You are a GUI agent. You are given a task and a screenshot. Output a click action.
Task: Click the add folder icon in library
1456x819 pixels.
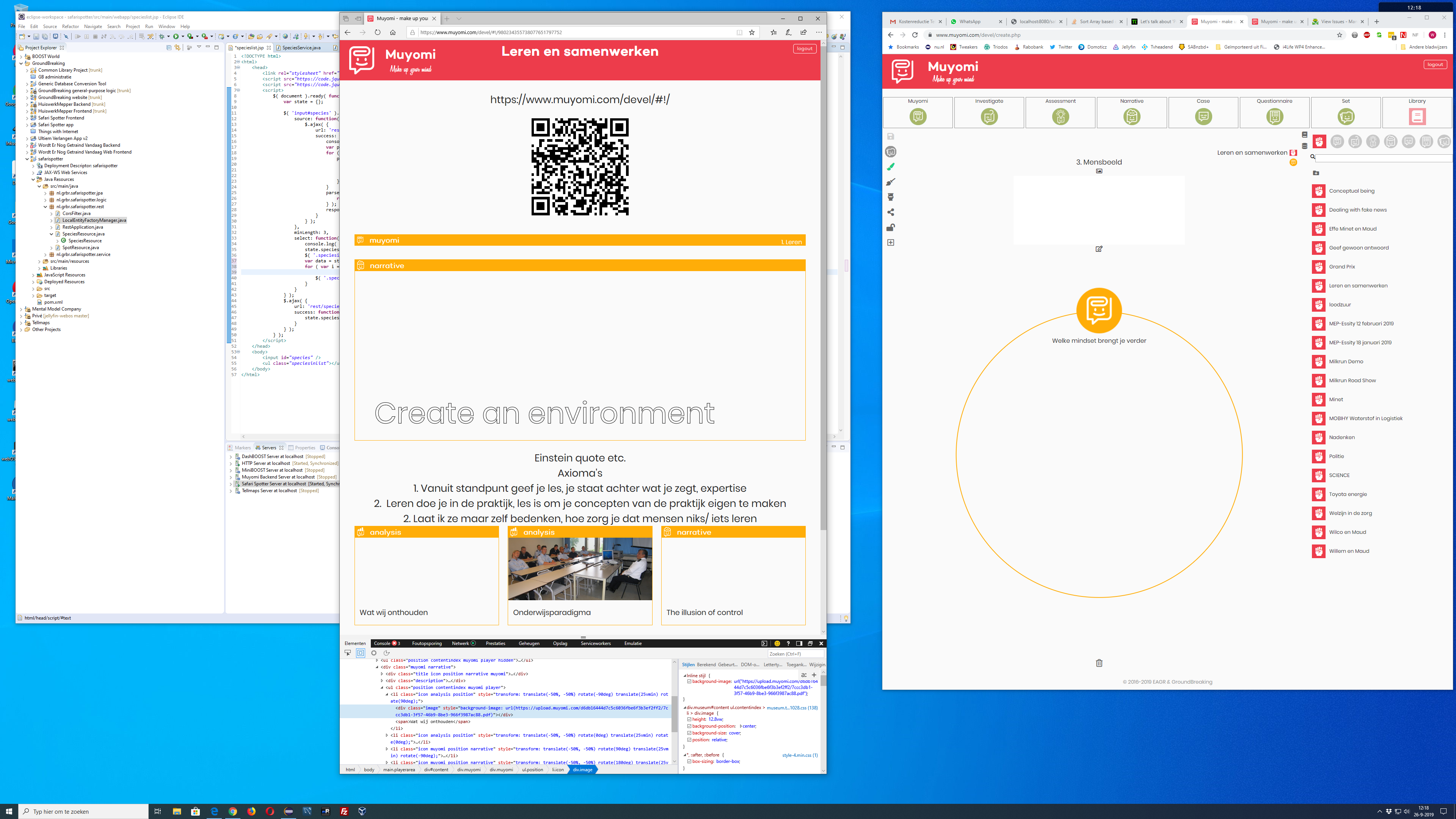click(1316, 173)
